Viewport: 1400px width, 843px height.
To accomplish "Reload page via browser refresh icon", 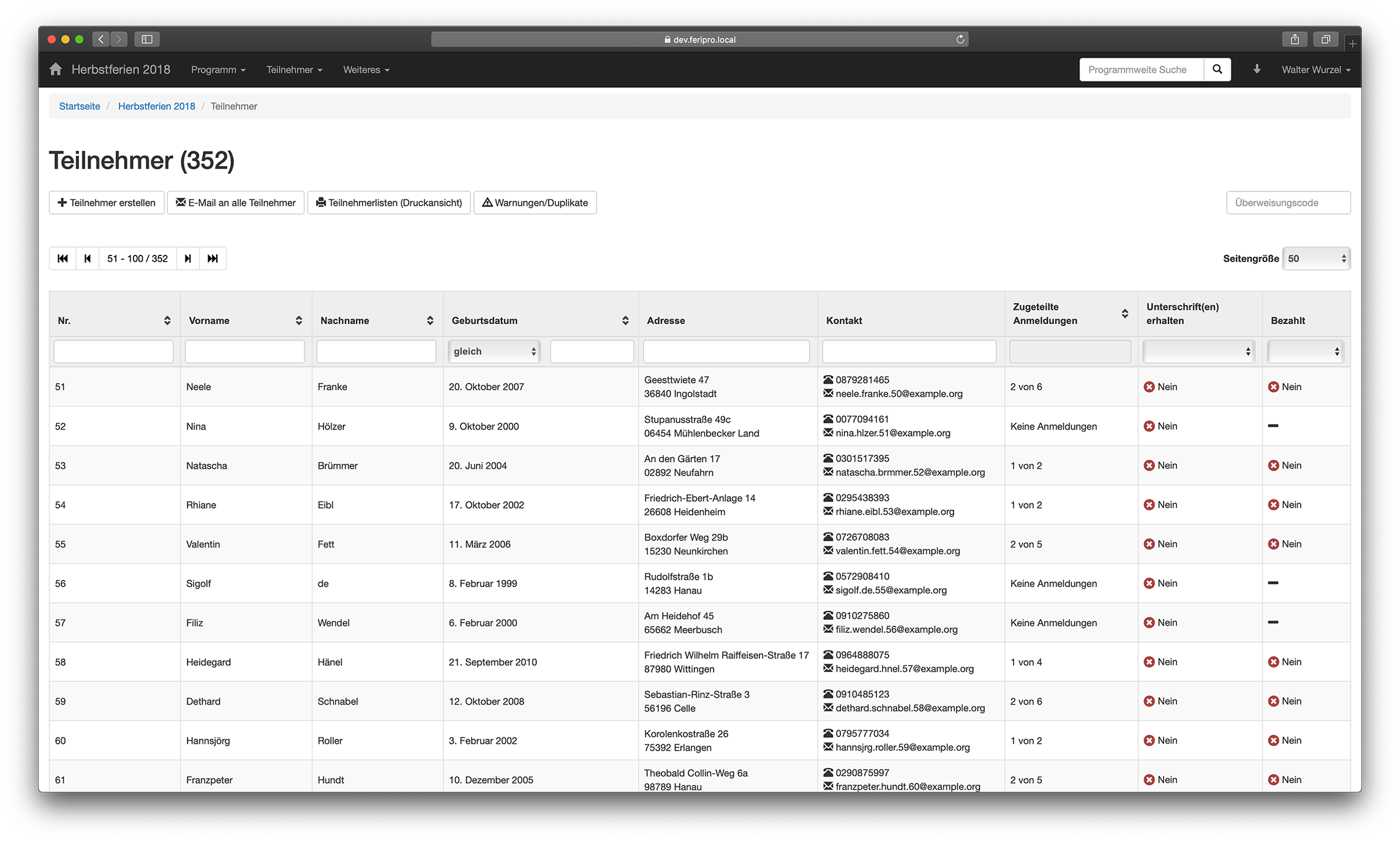I will 960,39.
